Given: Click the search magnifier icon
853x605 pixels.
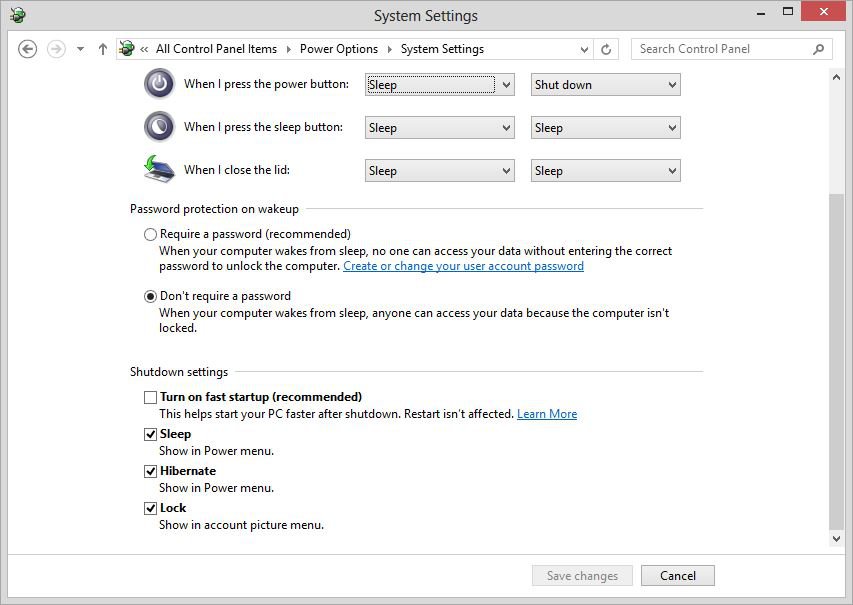Looking at the screenshot, I should 818,49.
